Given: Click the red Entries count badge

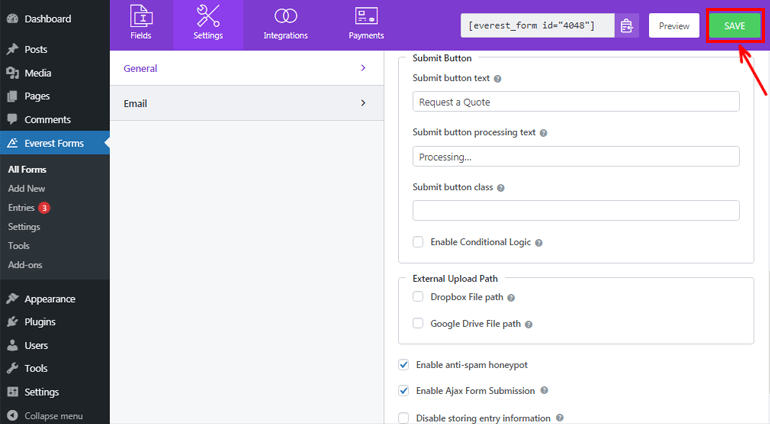Looking at the screenshot, I should point(44,208).
